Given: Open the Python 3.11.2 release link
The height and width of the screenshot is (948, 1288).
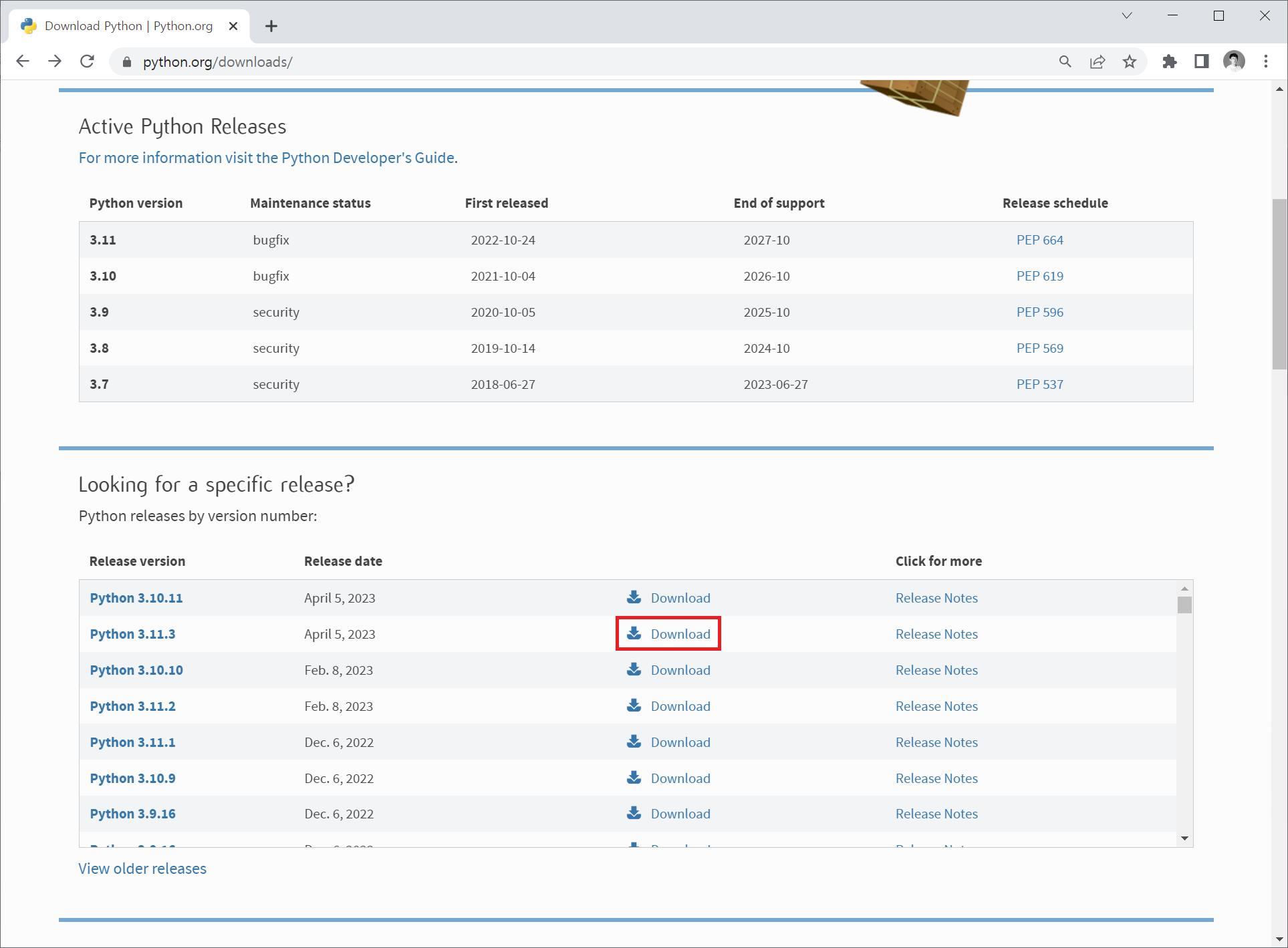Looking at the screenshot, I should (x=132, y=706).
